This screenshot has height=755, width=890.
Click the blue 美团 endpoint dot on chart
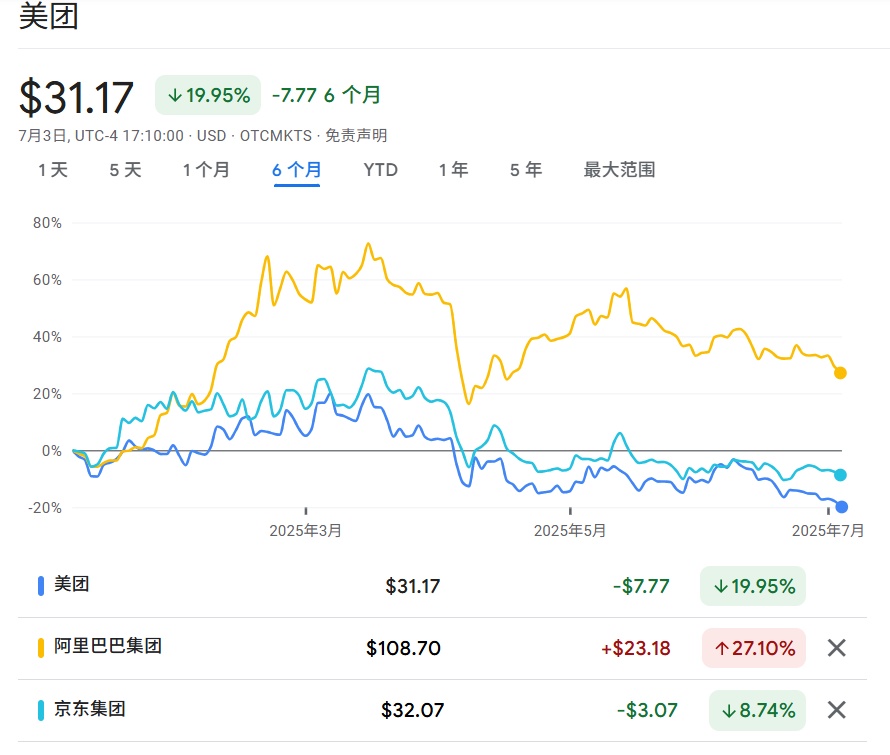841,507
